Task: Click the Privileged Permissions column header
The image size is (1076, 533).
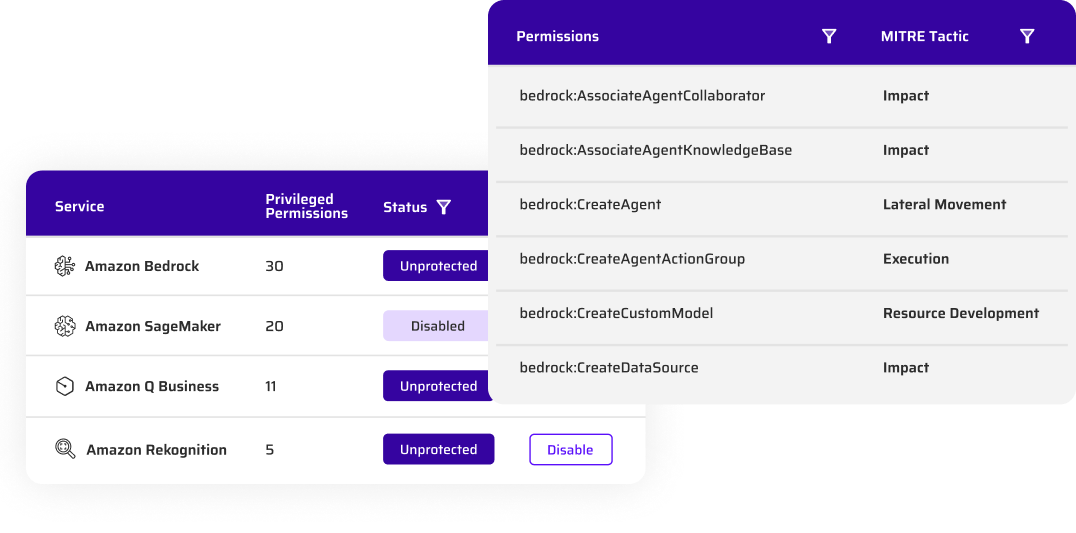Action: (x=307, y=206)
